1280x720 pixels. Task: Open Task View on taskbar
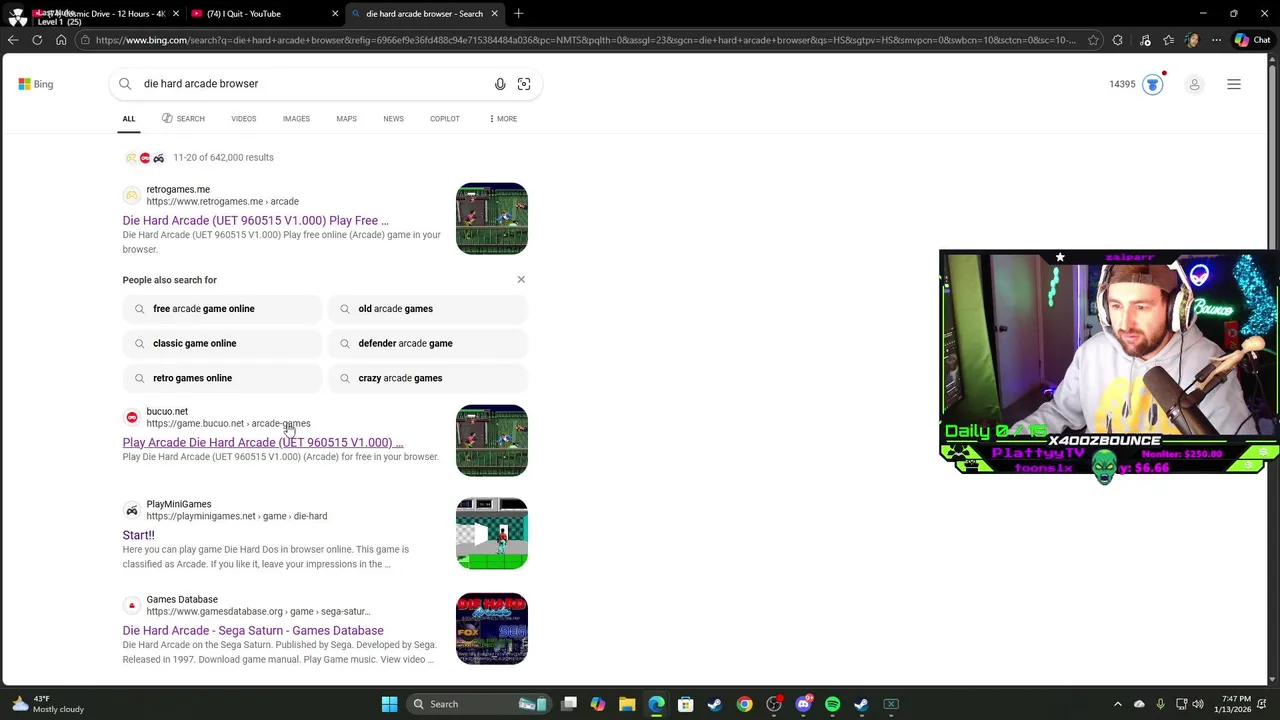569,704
